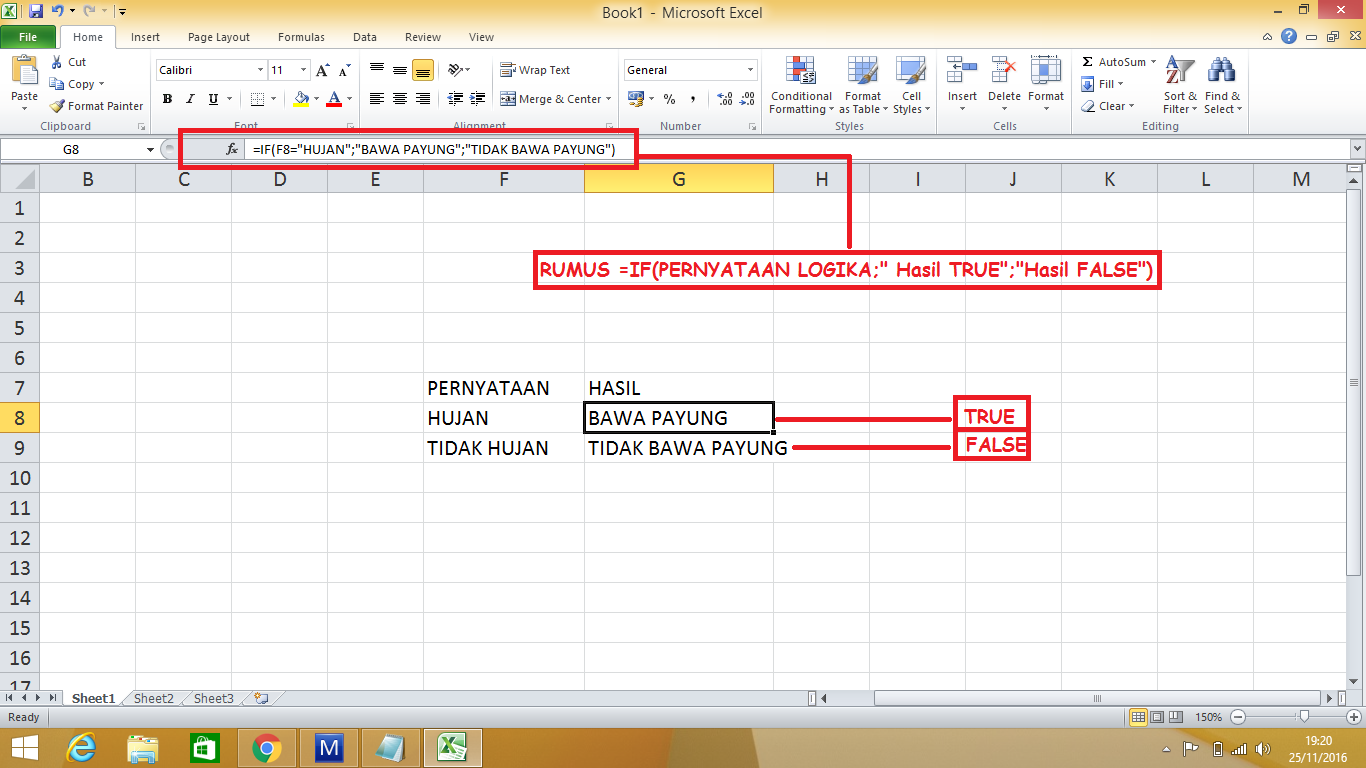Toggle Italic formatting
1366x768 pixels.
(x=190, y=99)
